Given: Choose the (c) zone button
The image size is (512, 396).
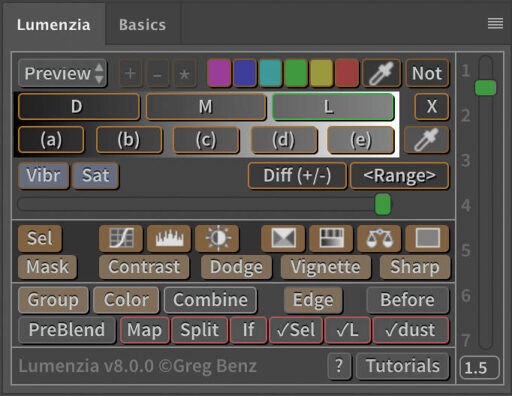Looking at the screenshot, I should click(x=206, y=140).
